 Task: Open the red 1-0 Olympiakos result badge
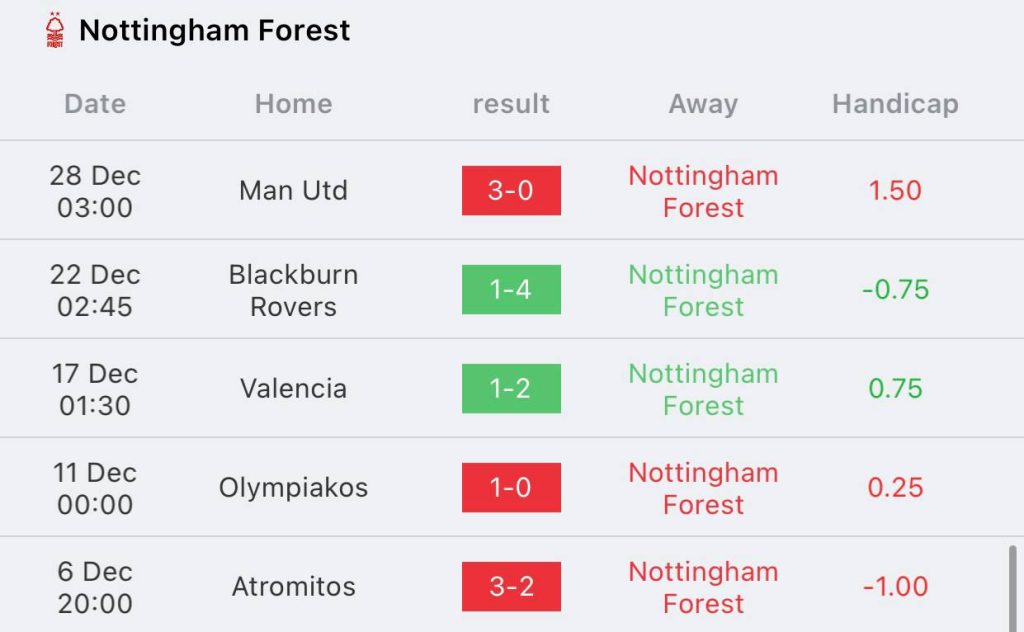coord(511,488)
